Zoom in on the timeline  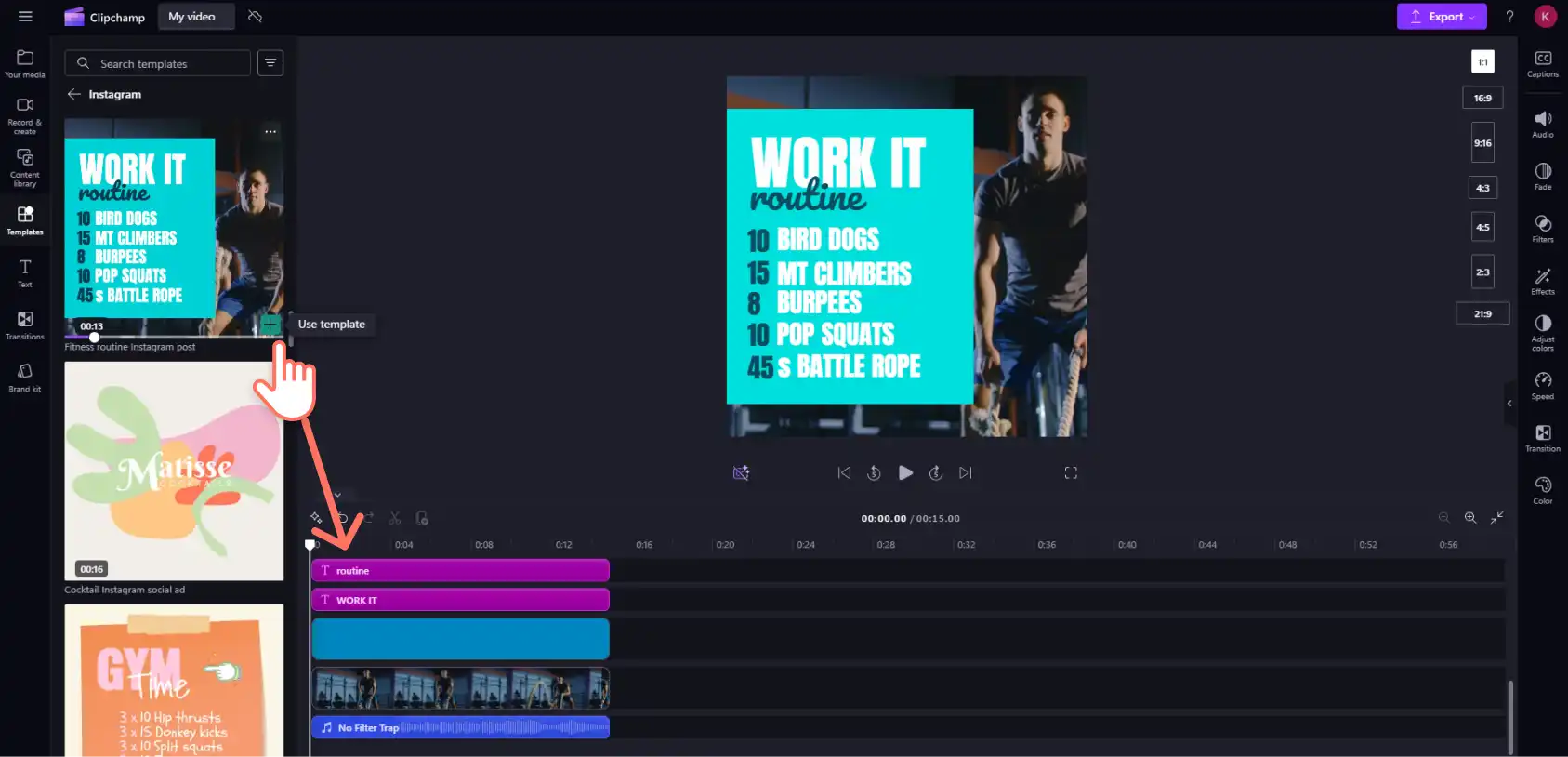pyautogui.click(x=1470, y=518)
